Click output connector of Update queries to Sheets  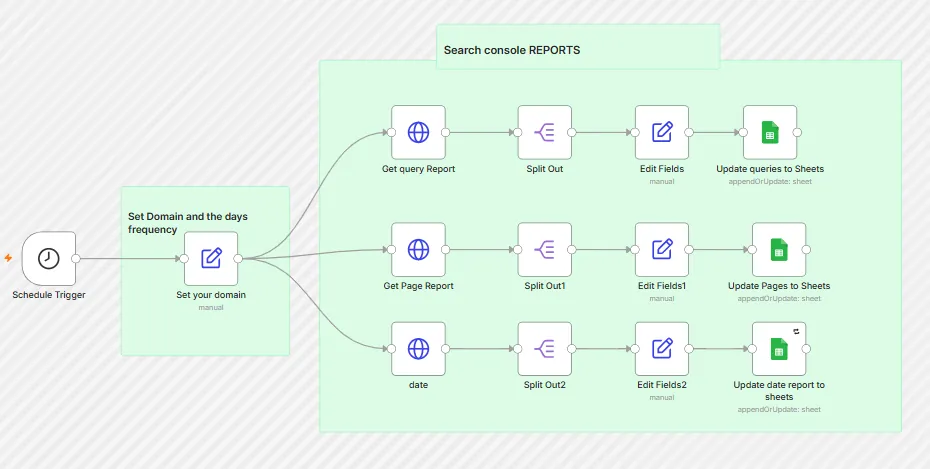tap(797, 132)
